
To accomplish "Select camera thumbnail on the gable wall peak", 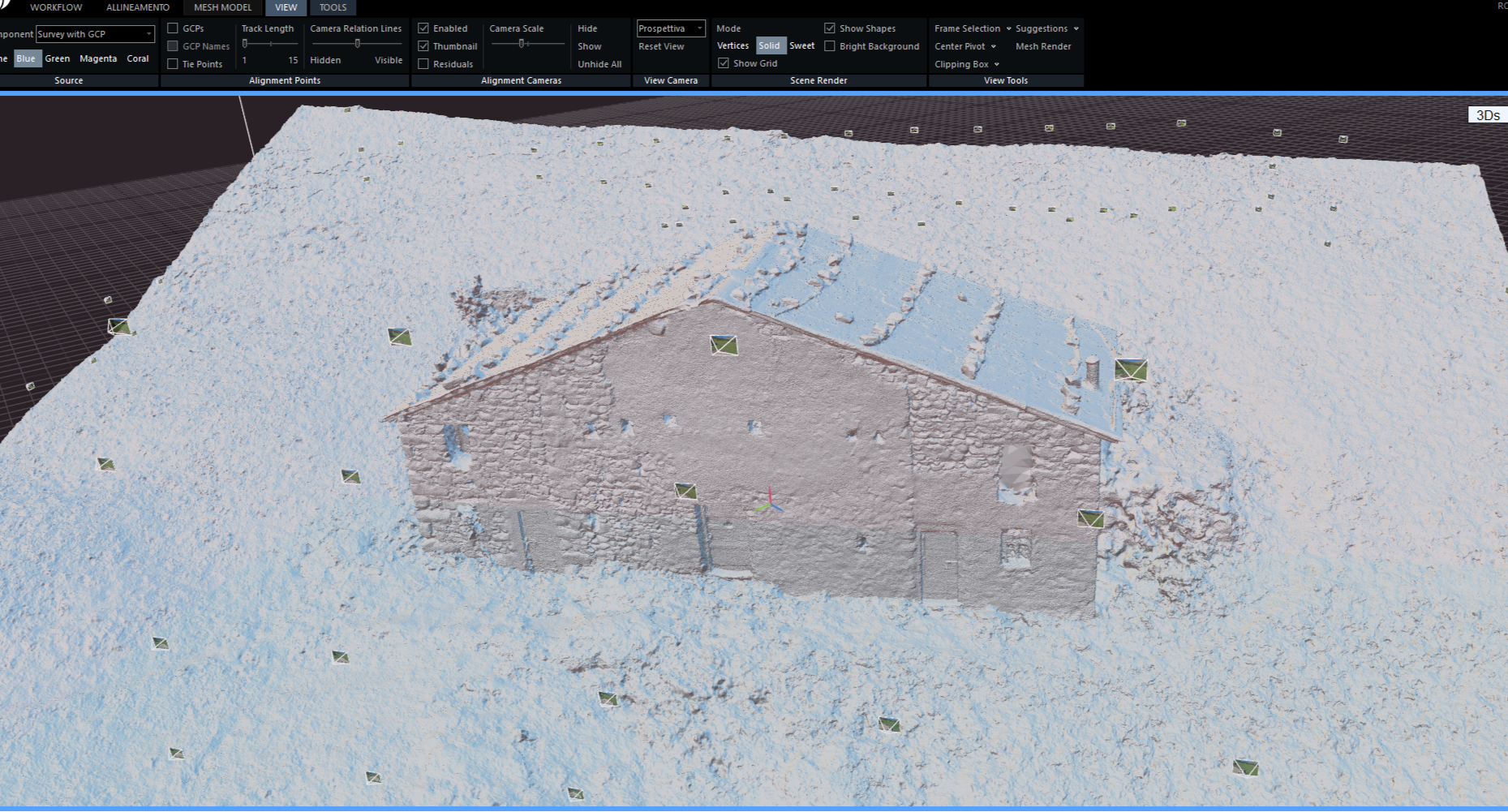I will (724, 346).
